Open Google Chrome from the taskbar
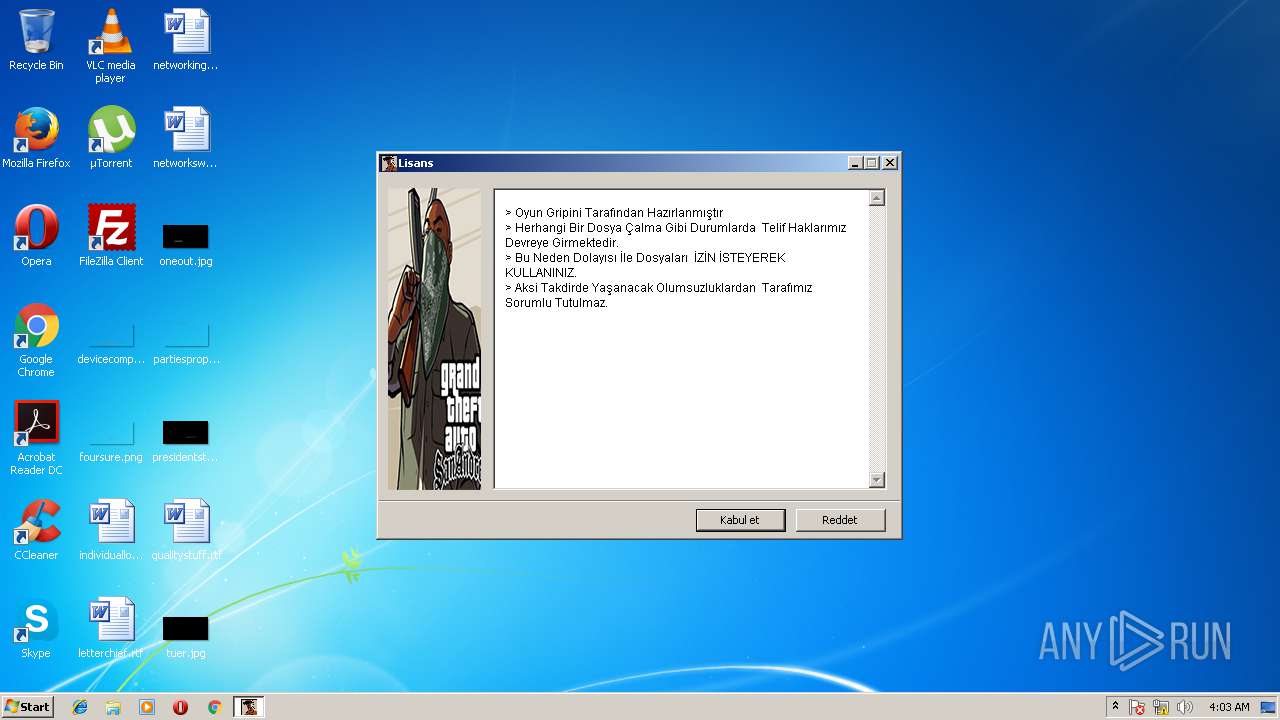 [214, 707]
